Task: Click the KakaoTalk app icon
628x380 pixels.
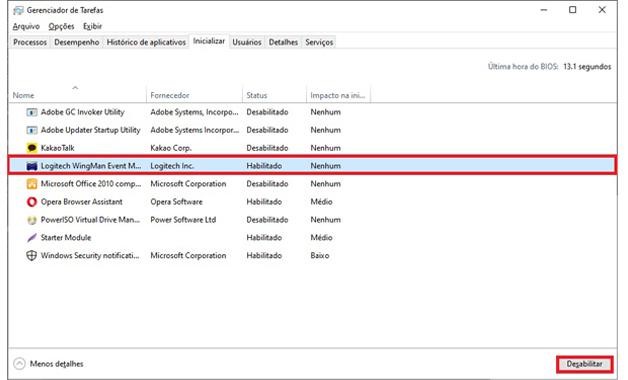Action: [32, 148]
